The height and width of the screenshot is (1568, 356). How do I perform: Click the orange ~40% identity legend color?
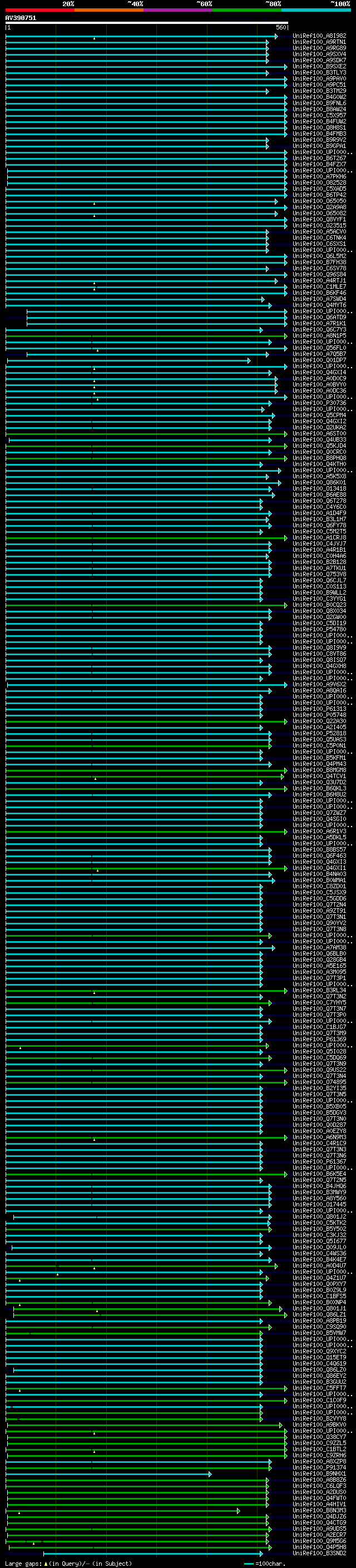point(109,10)
